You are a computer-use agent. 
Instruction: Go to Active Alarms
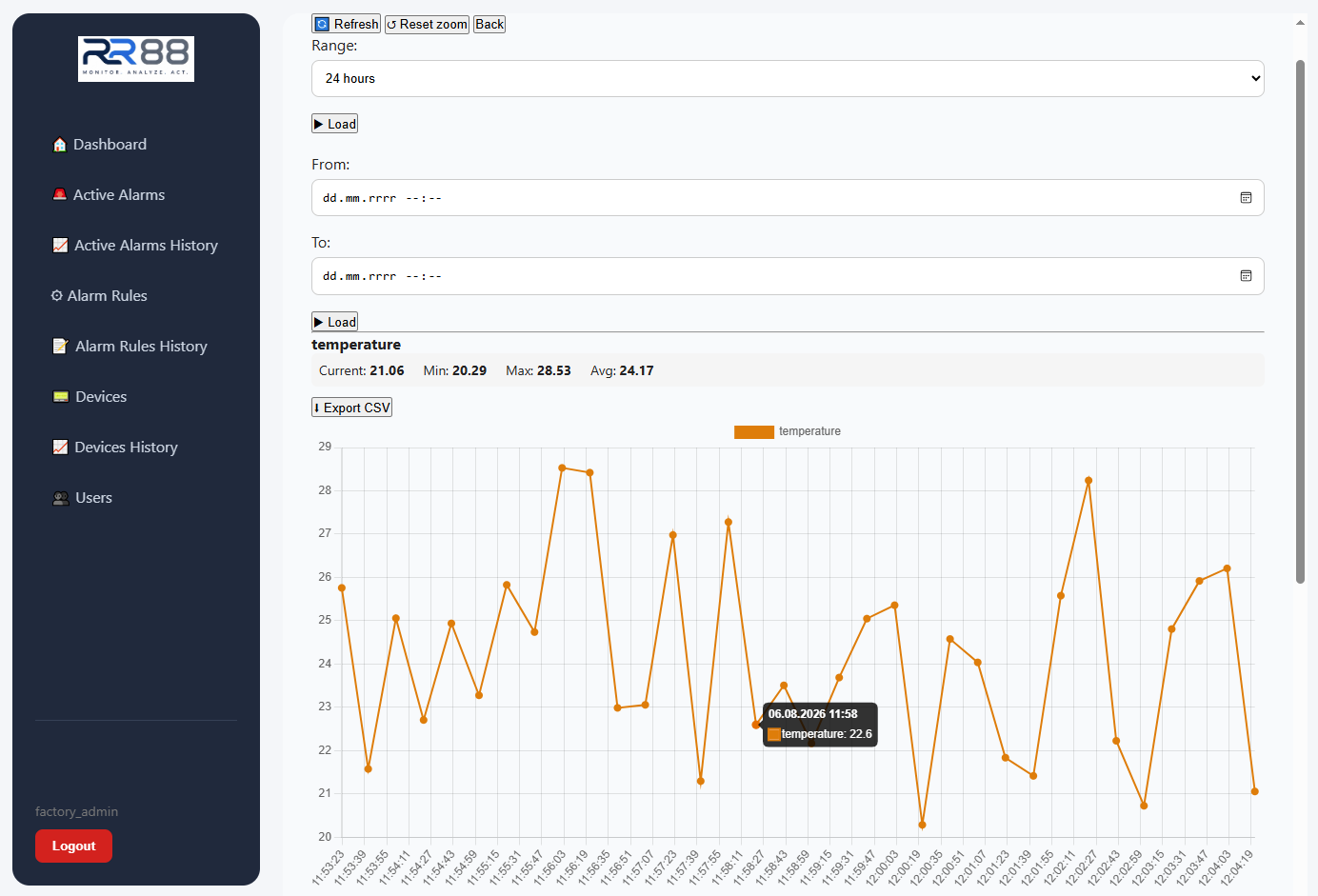[119, 194]
